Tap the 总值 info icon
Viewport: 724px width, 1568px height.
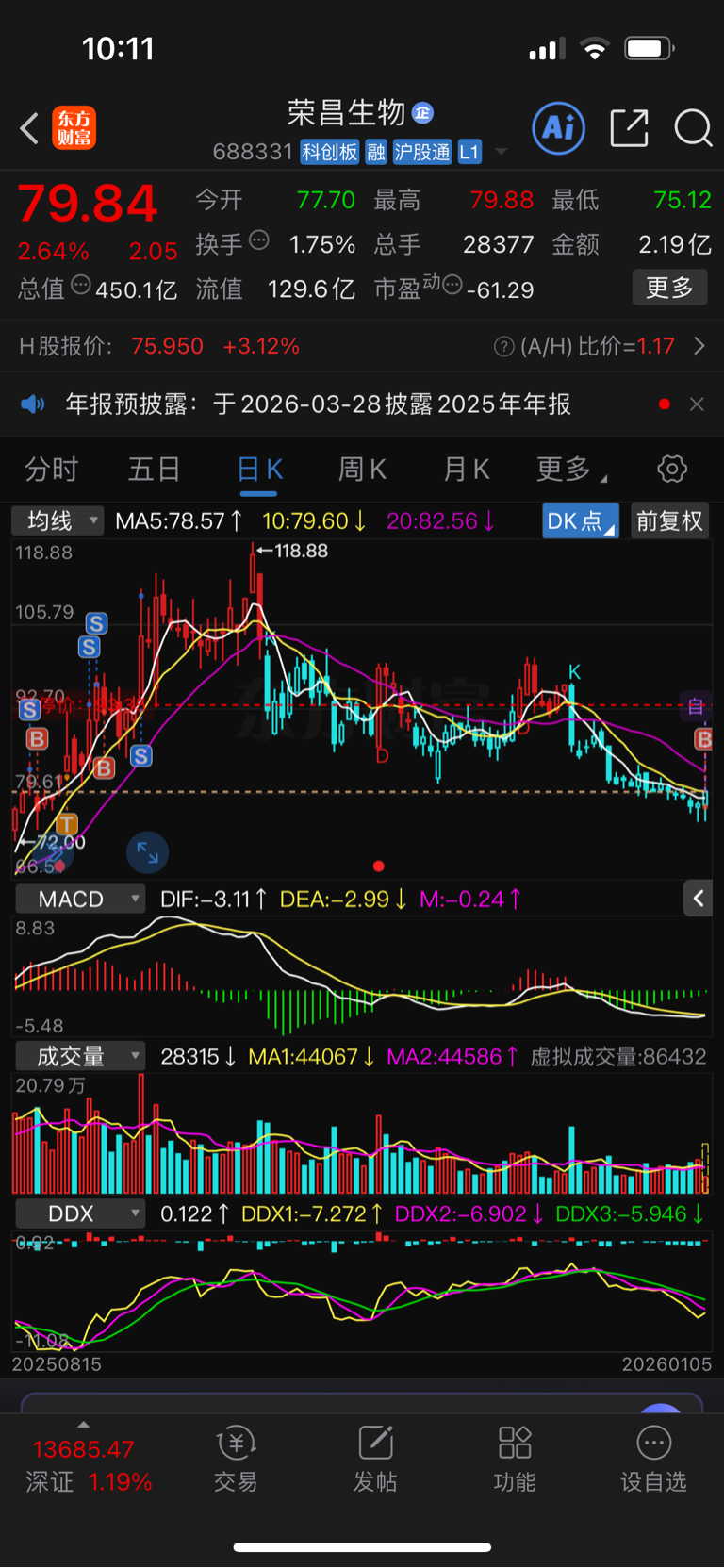[81, 285]
